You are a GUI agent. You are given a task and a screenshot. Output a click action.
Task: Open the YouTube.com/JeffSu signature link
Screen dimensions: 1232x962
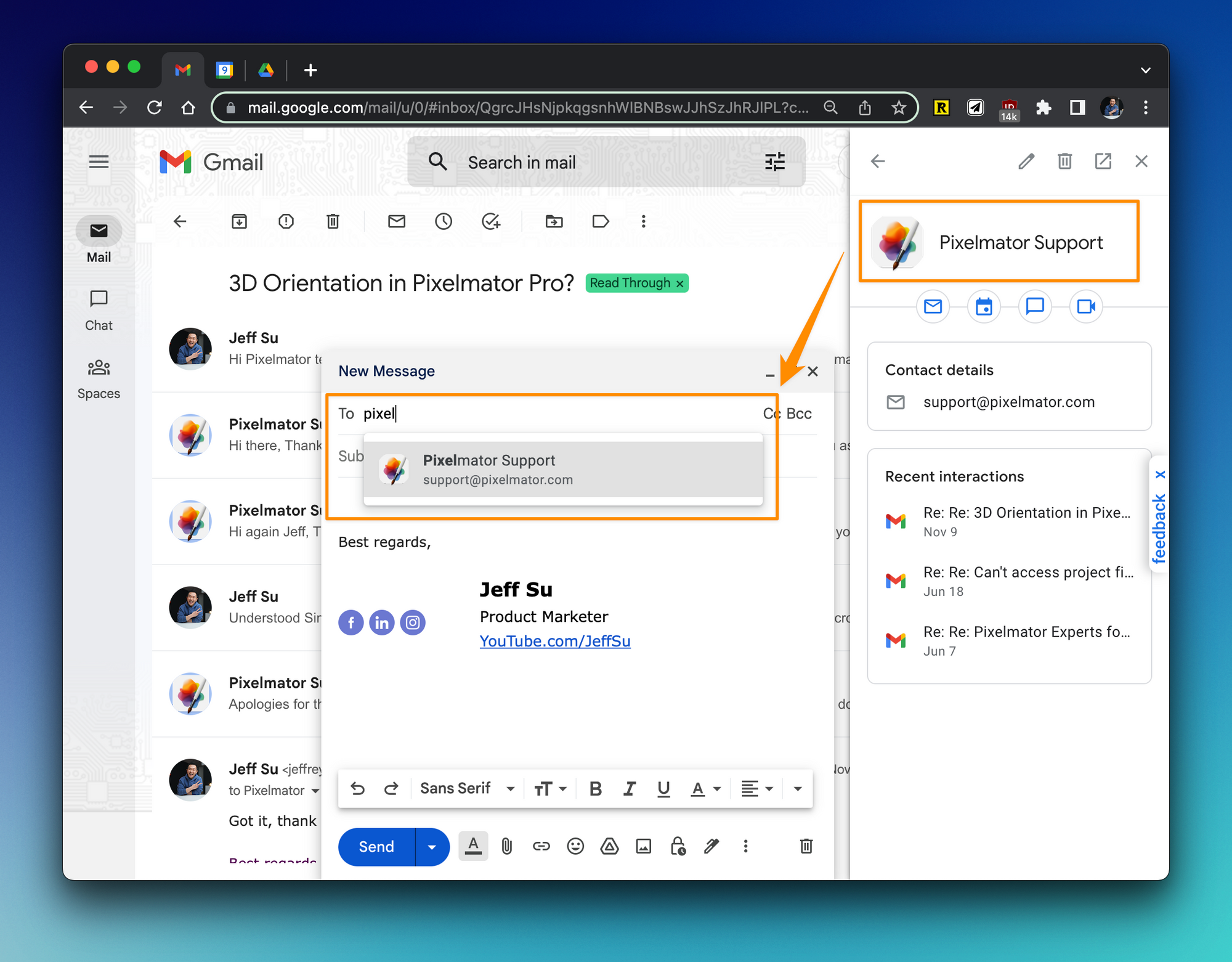555,641
